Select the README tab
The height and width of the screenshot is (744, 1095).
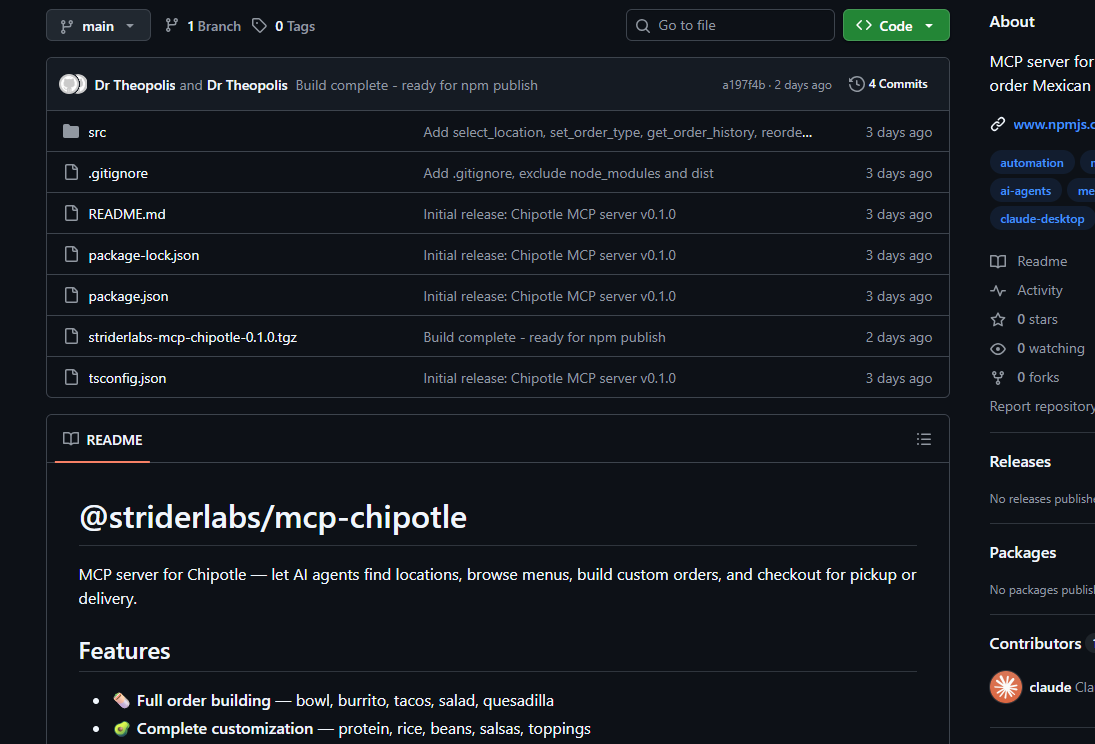coord(103,439)
